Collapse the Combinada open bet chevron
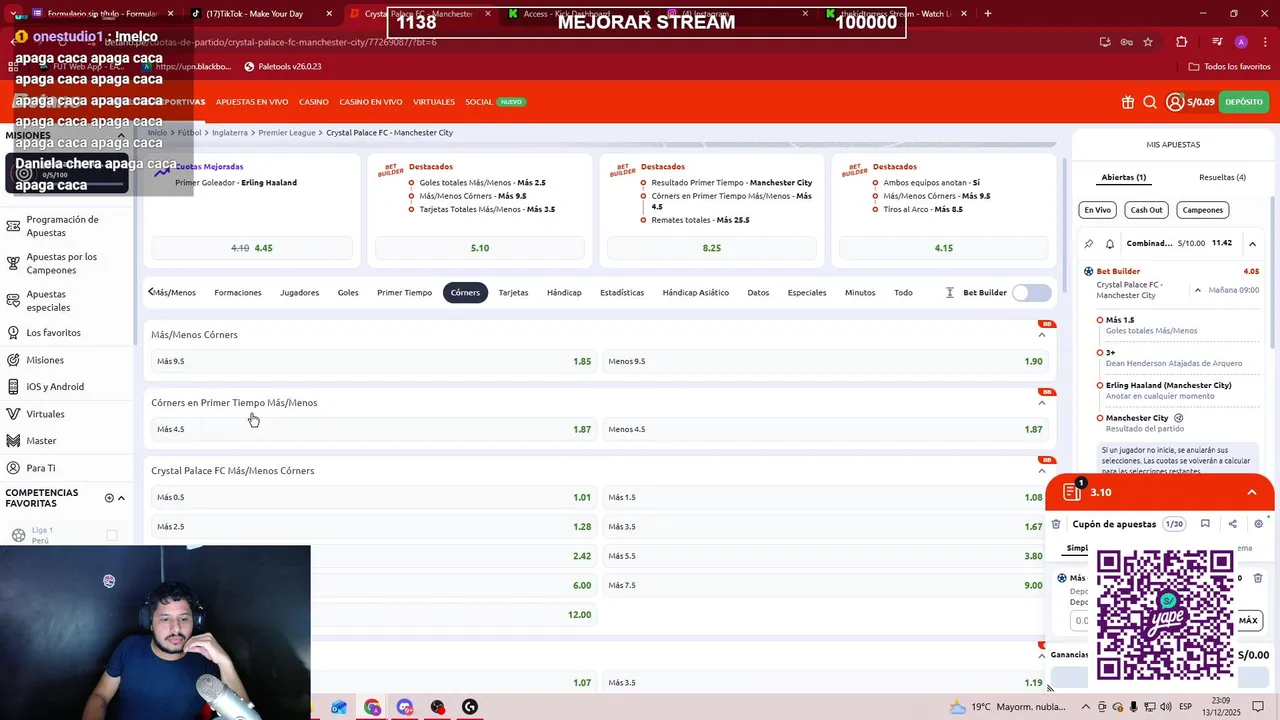This screenshot has height=720, width=1280. point(1252,243)
